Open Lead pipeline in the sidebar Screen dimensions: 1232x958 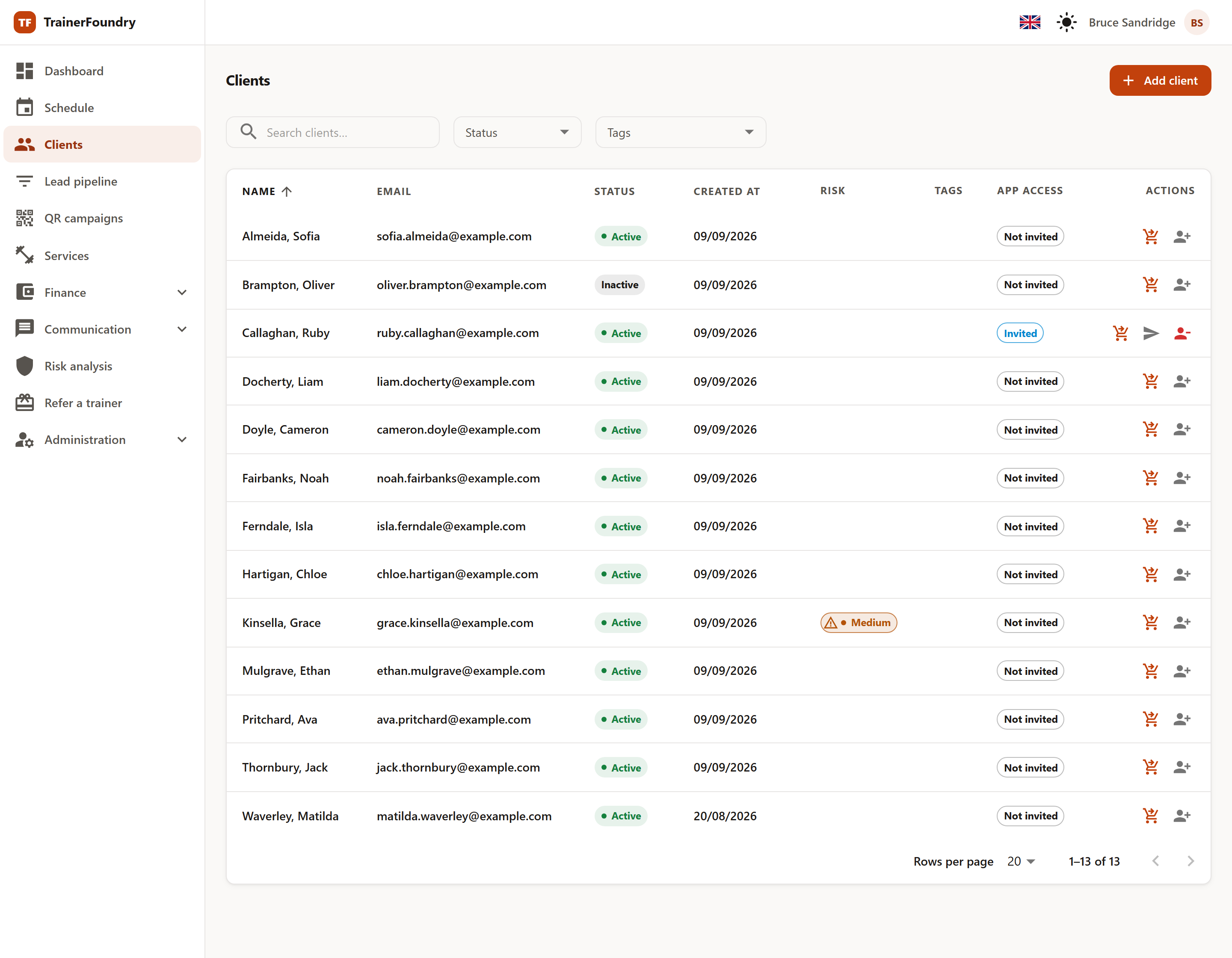[102, 182]
